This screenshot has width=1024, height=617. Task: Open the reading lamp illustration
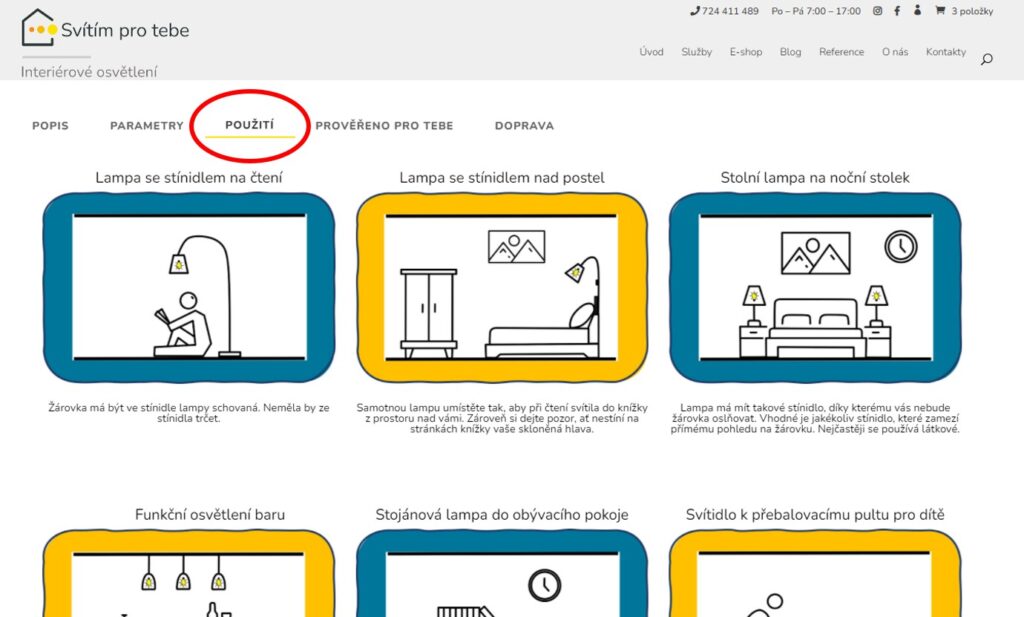[189, 288]
